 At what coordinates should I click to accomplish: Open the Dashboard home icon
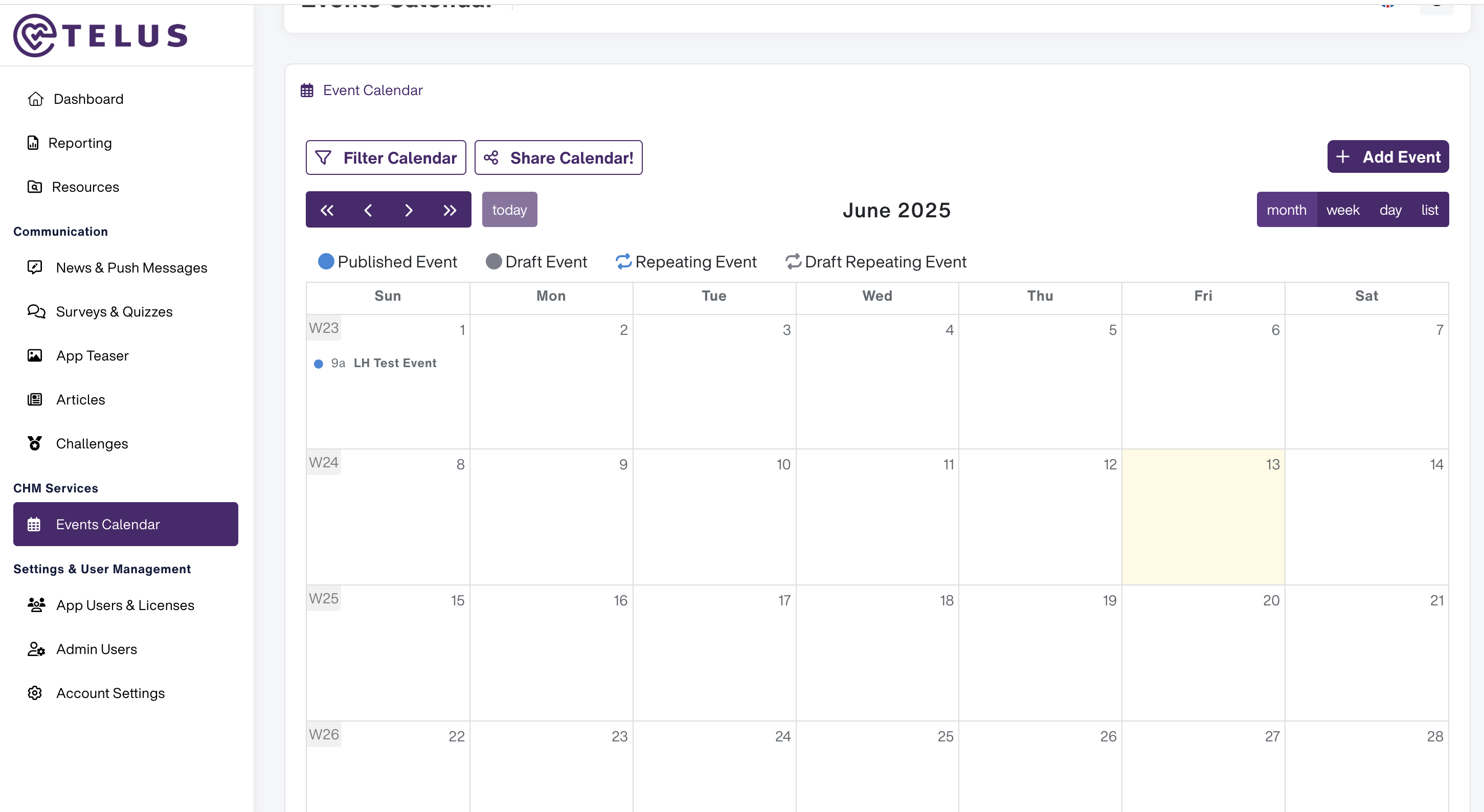point(36,99)
